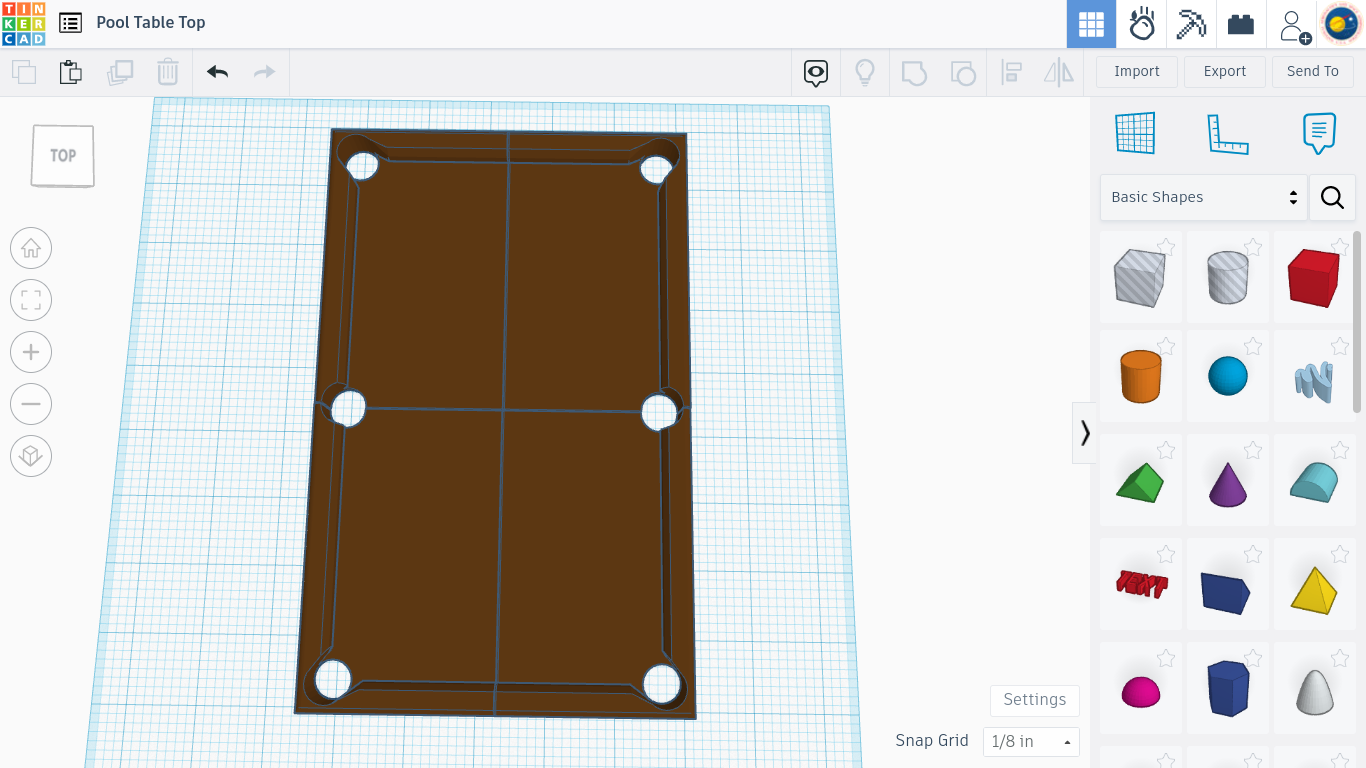Select the Mirror tool

(1058, 72)
